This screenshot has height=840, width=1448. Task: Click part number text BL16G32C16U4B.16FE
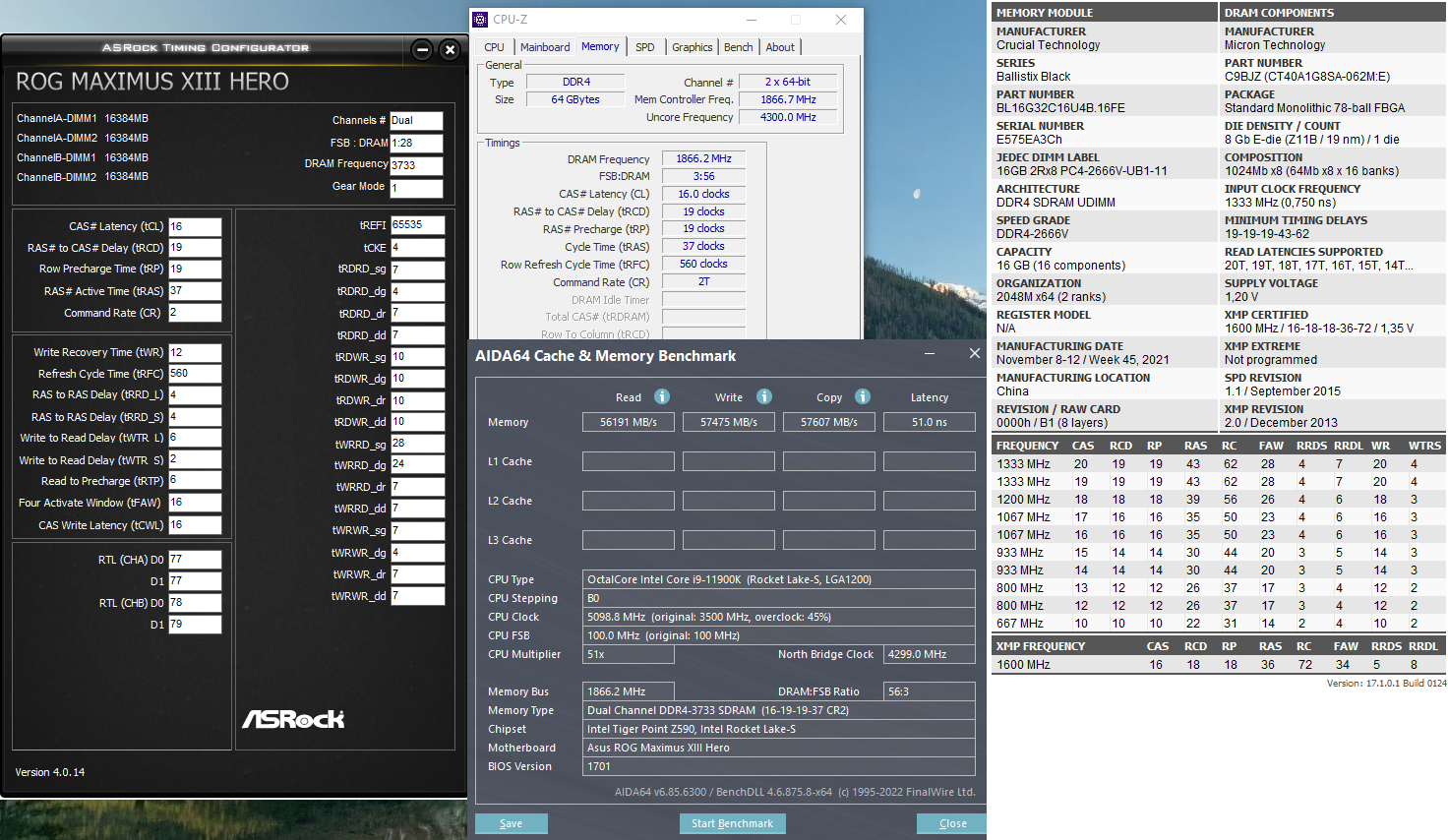[x=1060, y=108]
